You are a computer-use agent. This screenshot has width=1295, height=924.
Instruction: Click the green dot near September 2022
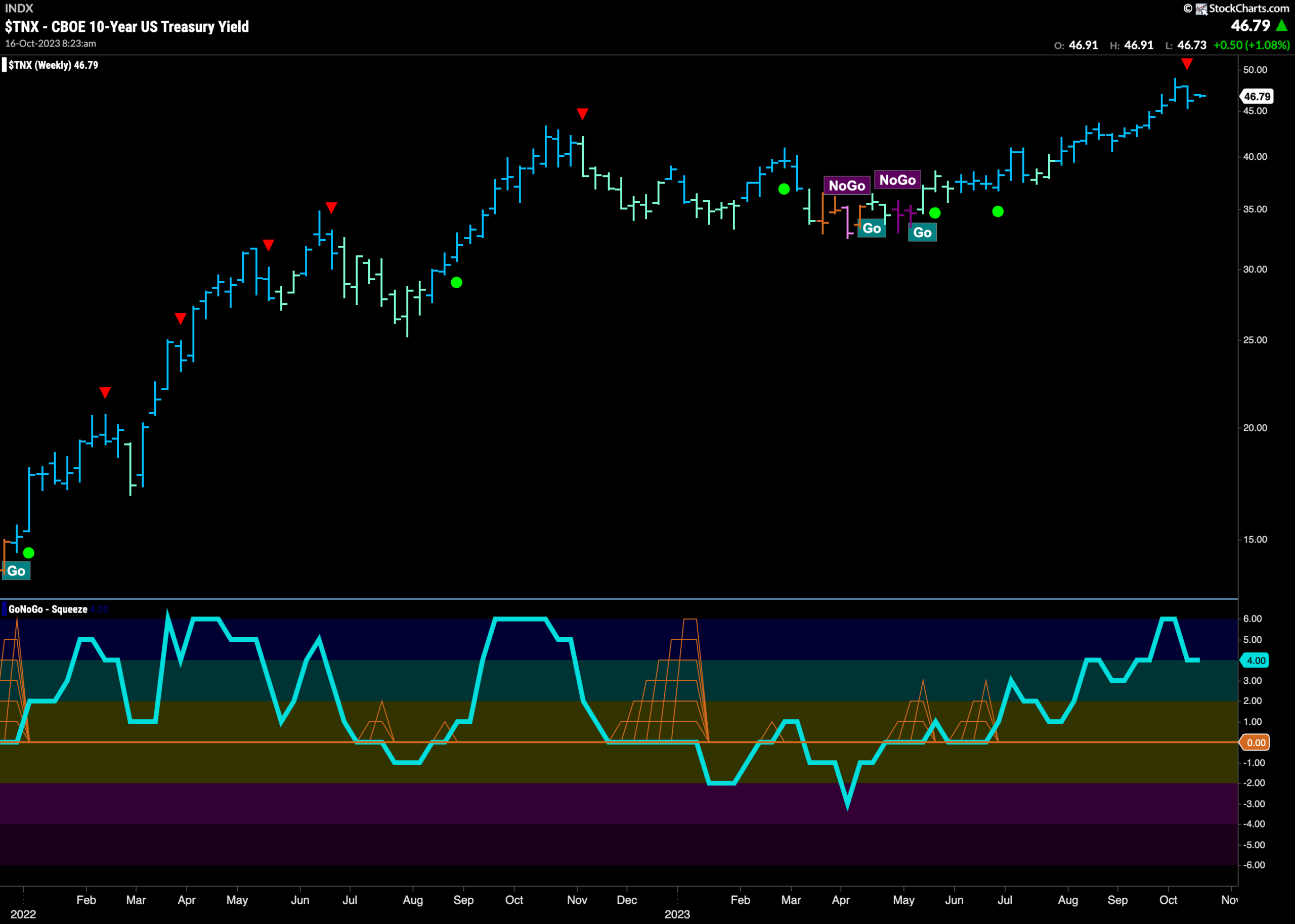tap(456, 282)
